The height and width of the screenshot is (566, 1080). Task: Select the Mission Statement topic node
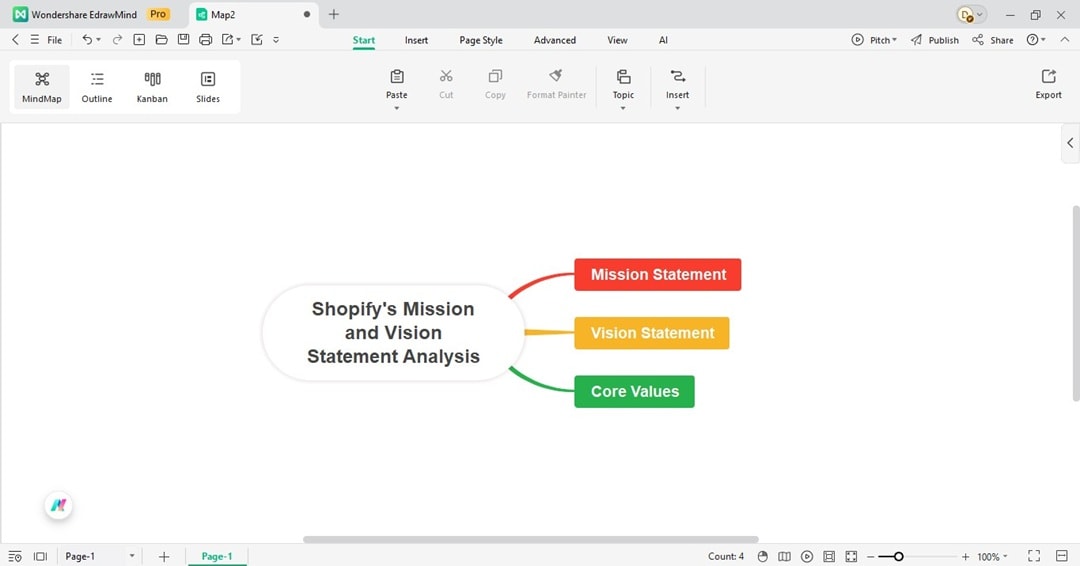(x=658, y=275)
